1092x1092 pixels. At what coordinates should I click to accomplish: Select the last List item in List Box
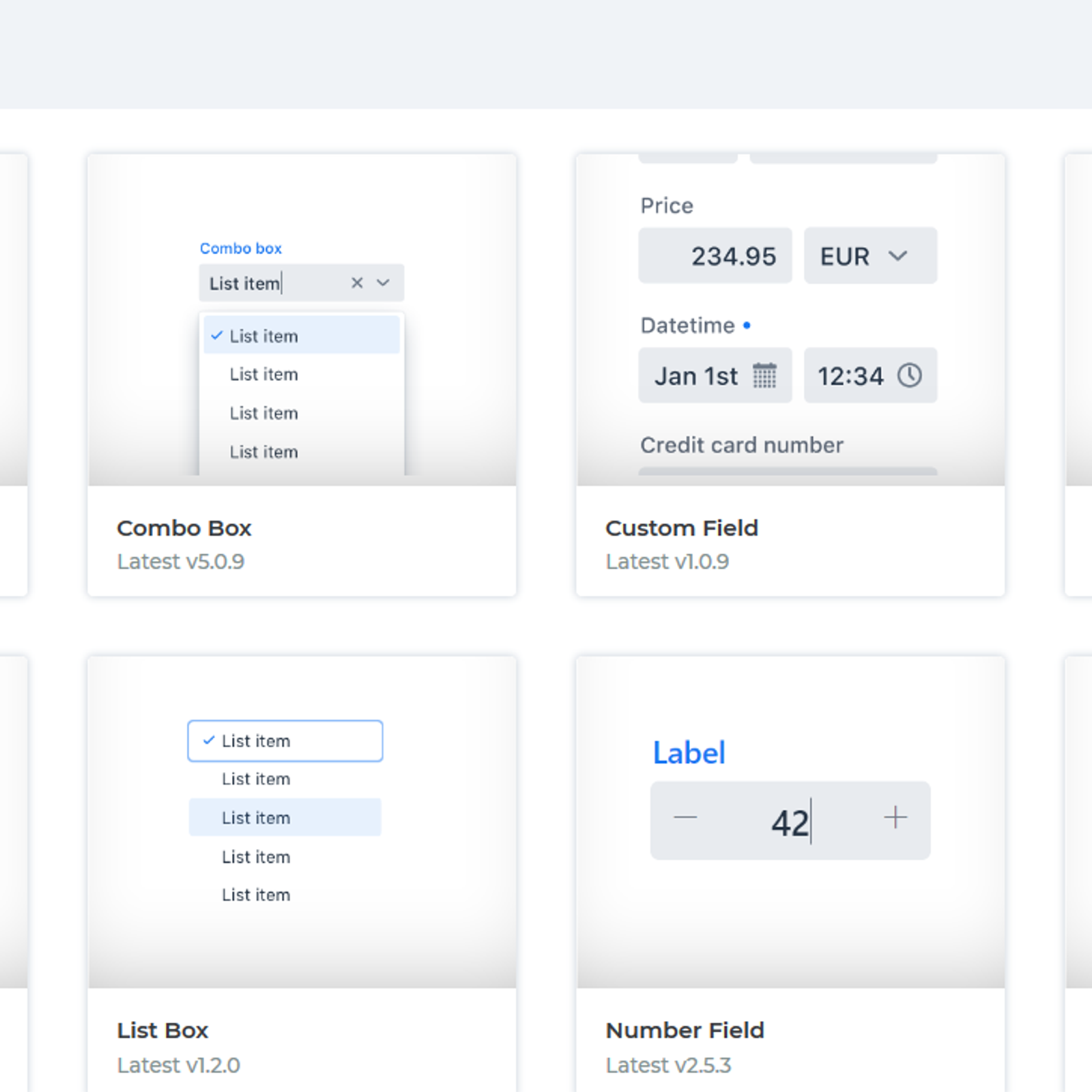point(256,895)
